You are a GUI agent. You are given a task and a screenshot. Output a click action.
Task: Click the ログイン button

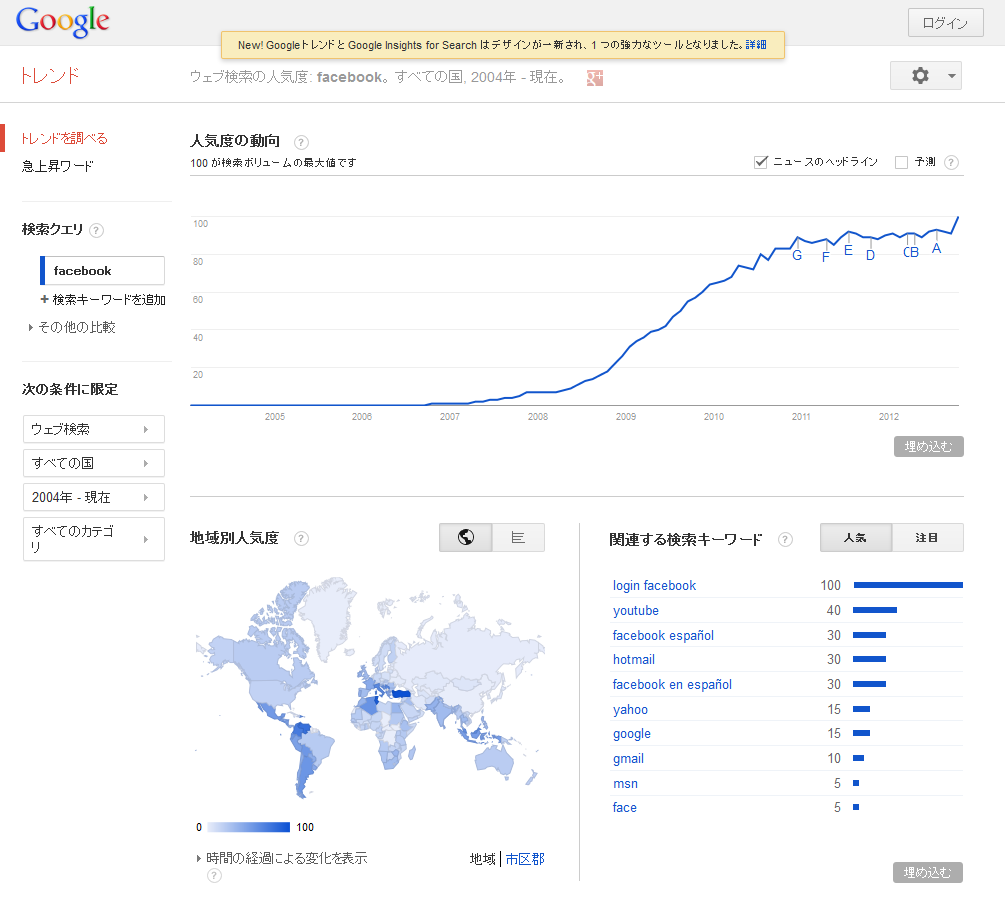(945, 23)
